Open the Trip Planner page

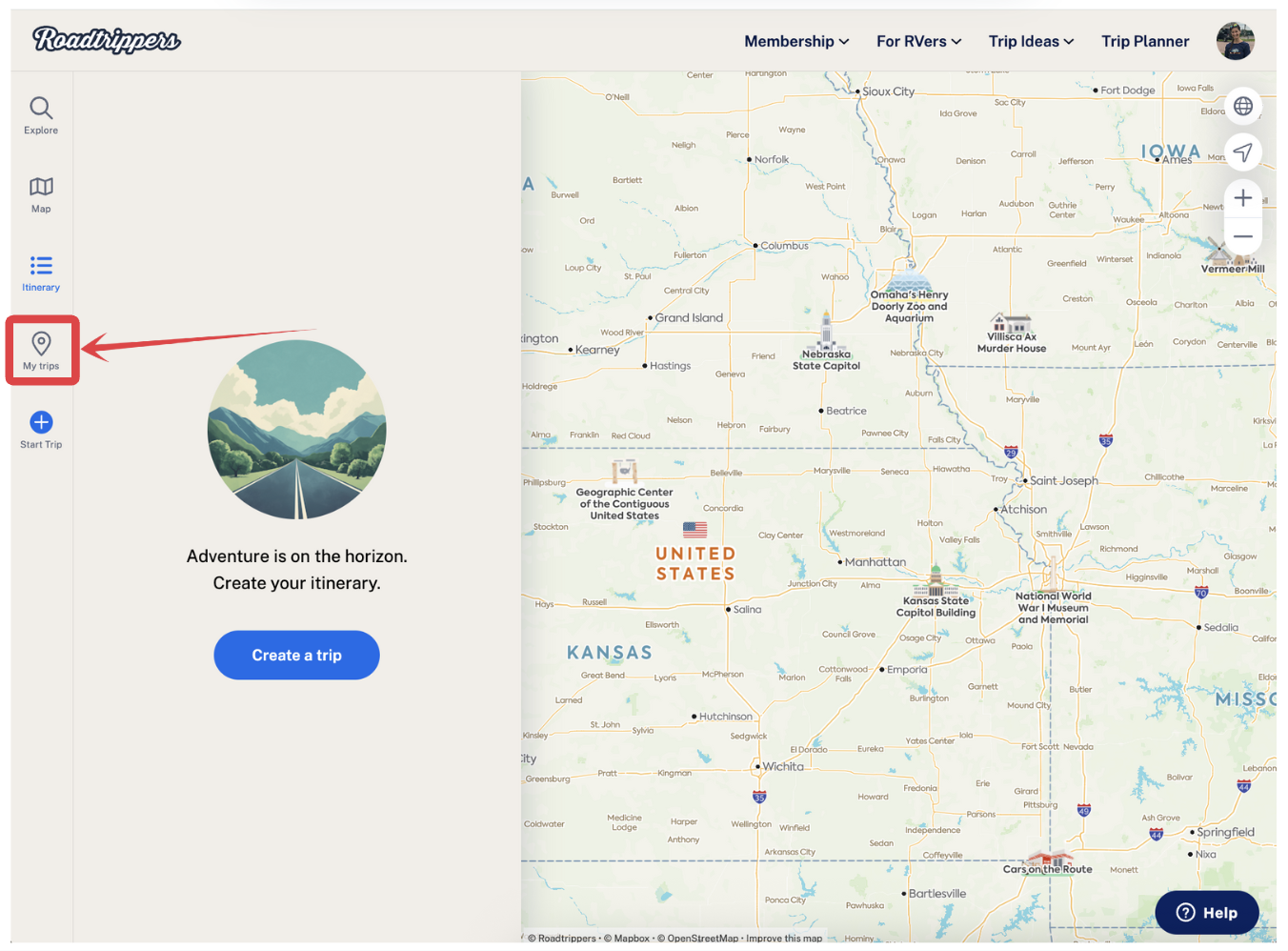tap(1145, 41)
